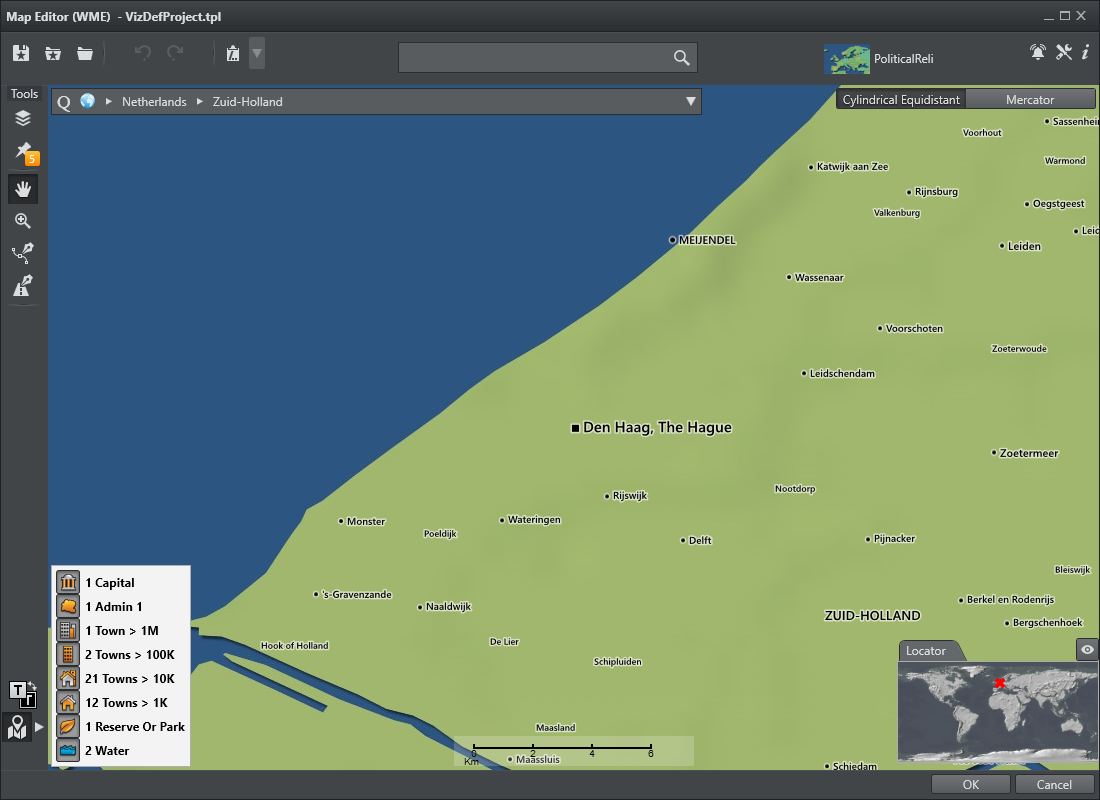Choose the pen path drawing tool
This screenshot has height=800, width=1100.
[23, 253]
